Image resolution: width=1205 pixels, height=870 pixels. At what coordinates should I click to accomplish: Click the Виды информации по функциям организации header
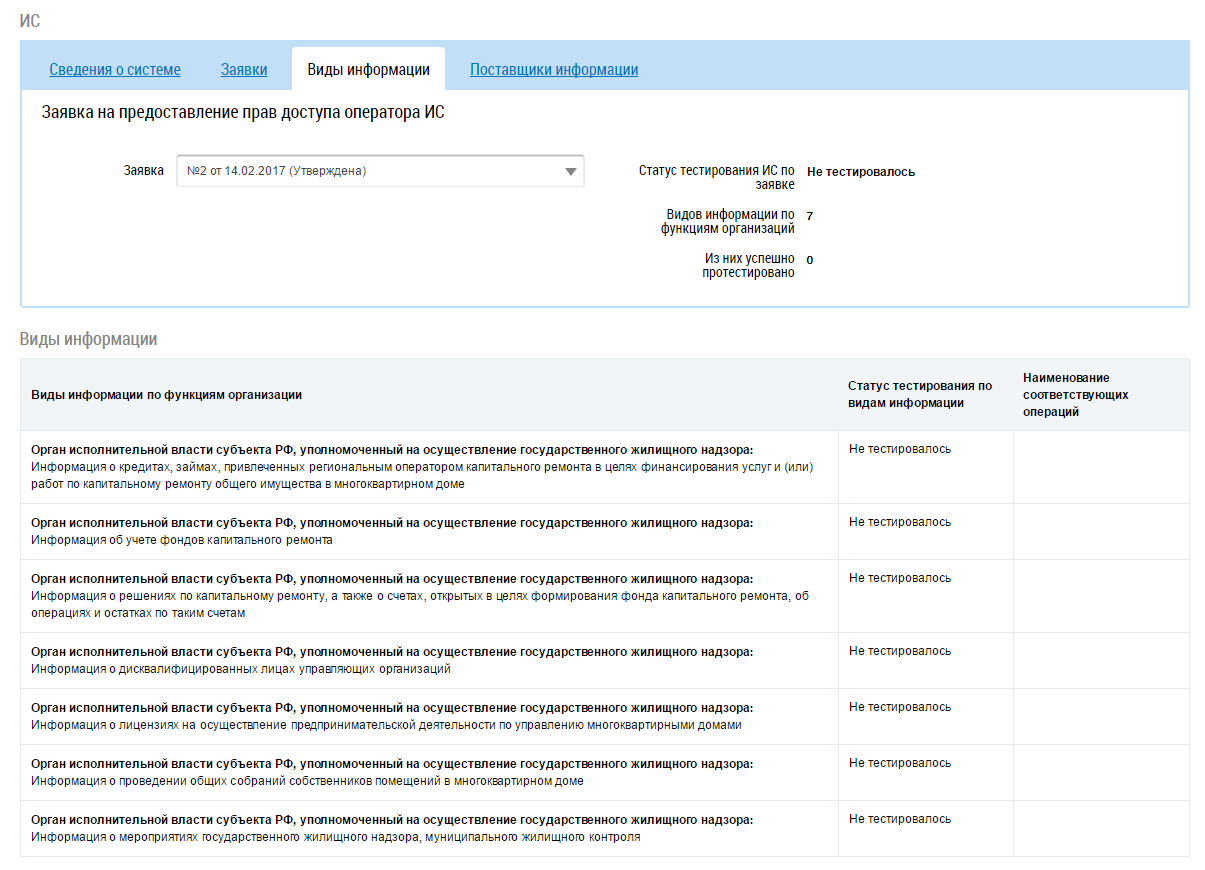click(x=167, y=395)
